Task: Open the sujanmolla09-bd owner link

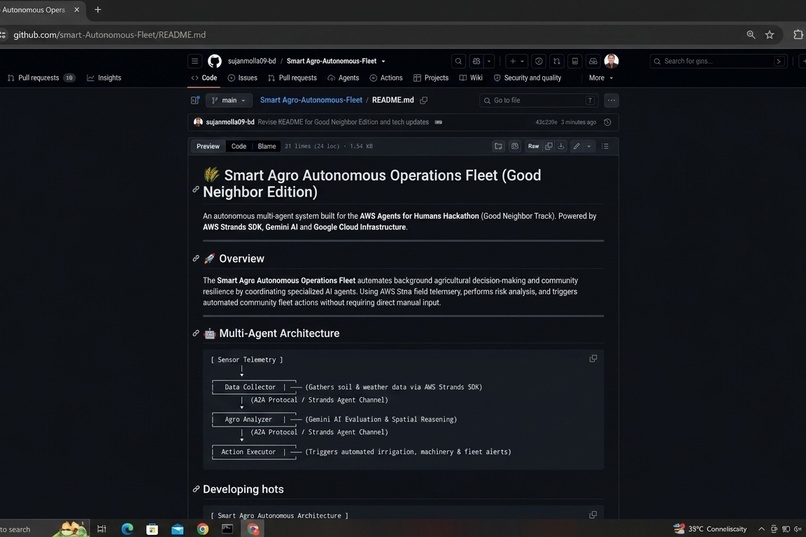Action: coord(252,61)
